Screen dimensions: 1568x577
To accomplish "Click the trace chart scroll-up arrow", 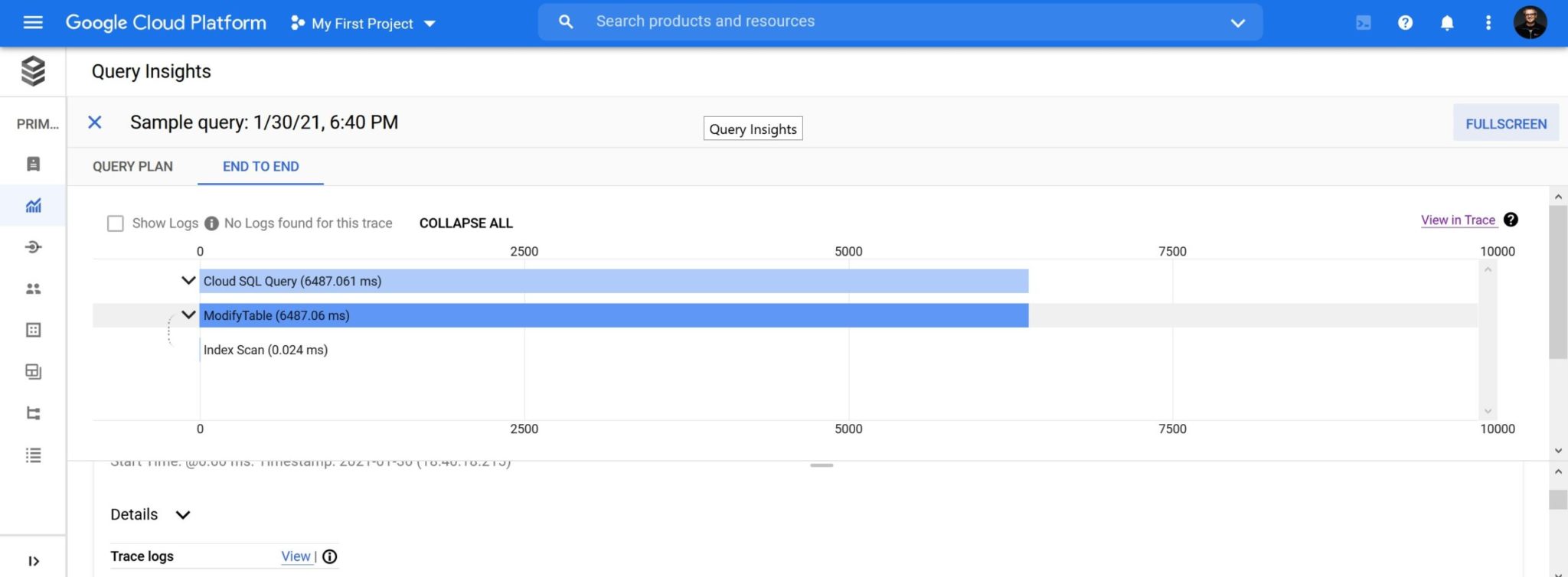I will coord(1488,269).
